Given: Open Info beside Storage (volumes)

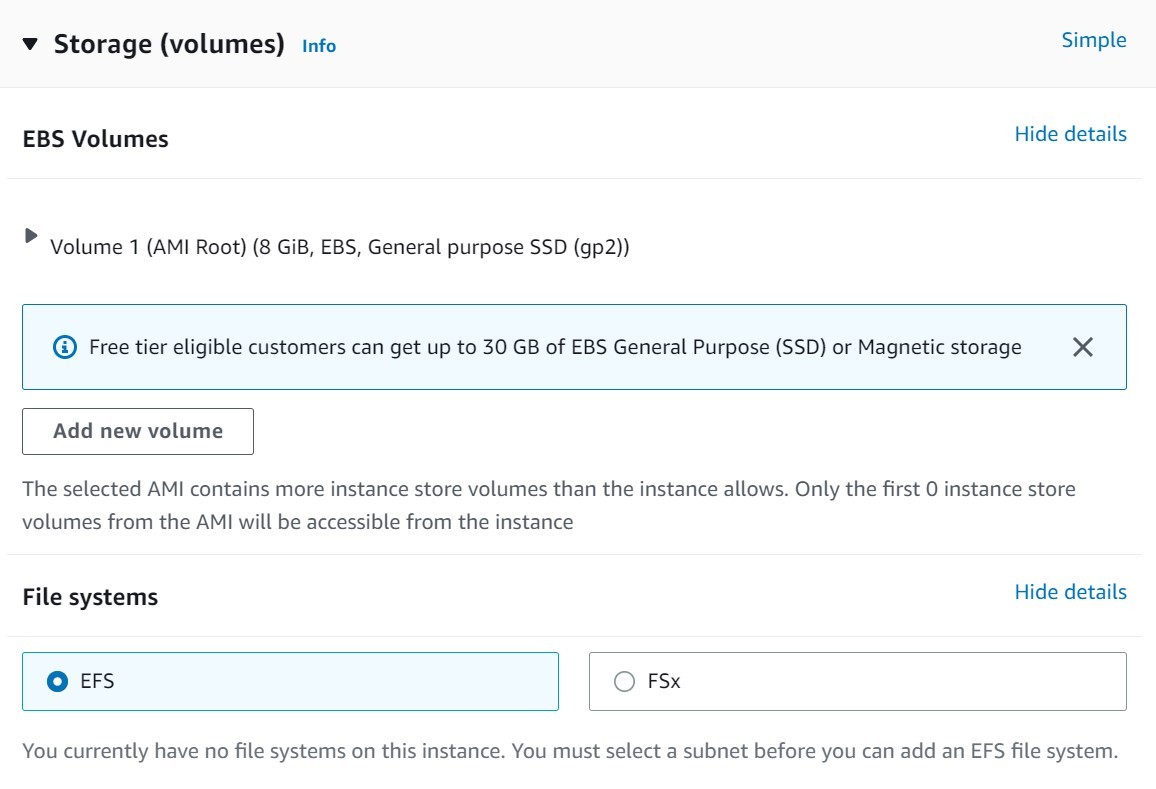Looking at the screenshot, I should pyautogui.click(x=318, y=46).
